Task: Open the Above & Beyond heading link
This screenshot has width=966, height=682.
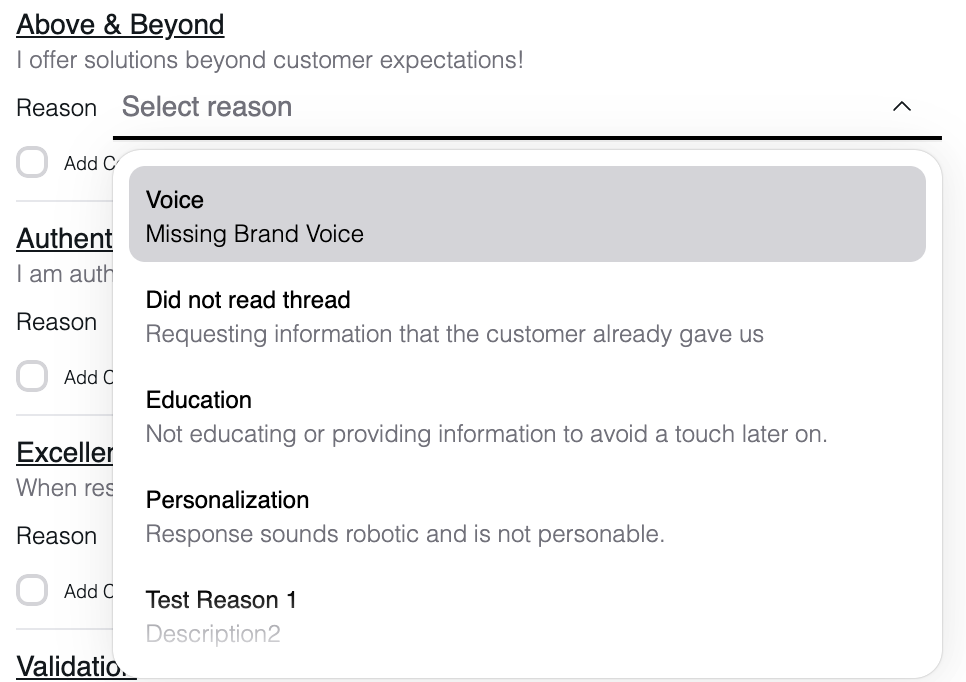Action: [x=120, y=24]
